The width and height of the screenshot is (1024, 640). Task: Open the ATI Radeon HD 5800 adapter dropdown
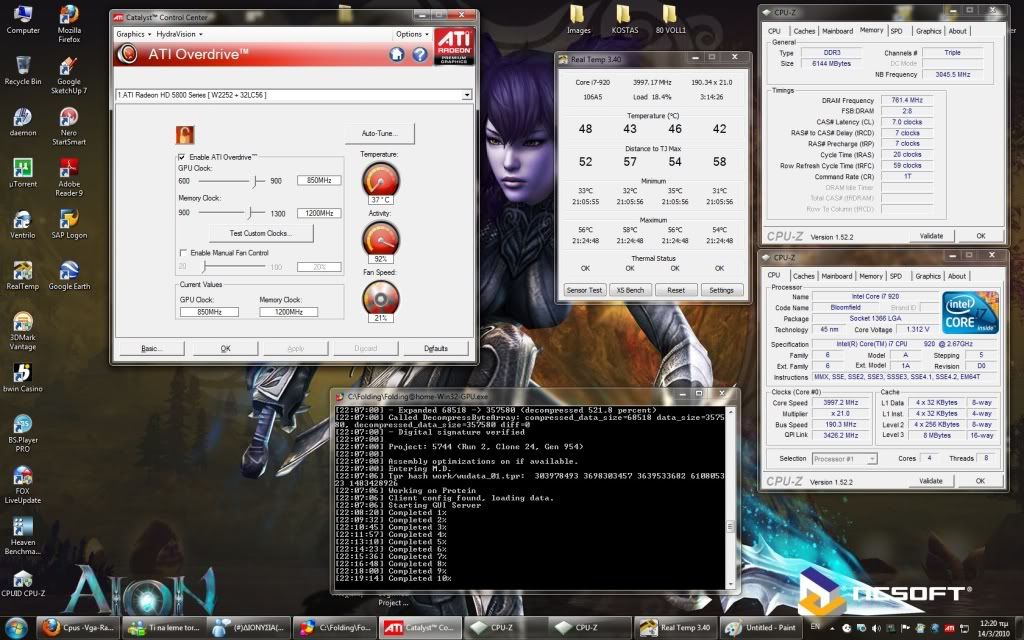pos(465,95)
